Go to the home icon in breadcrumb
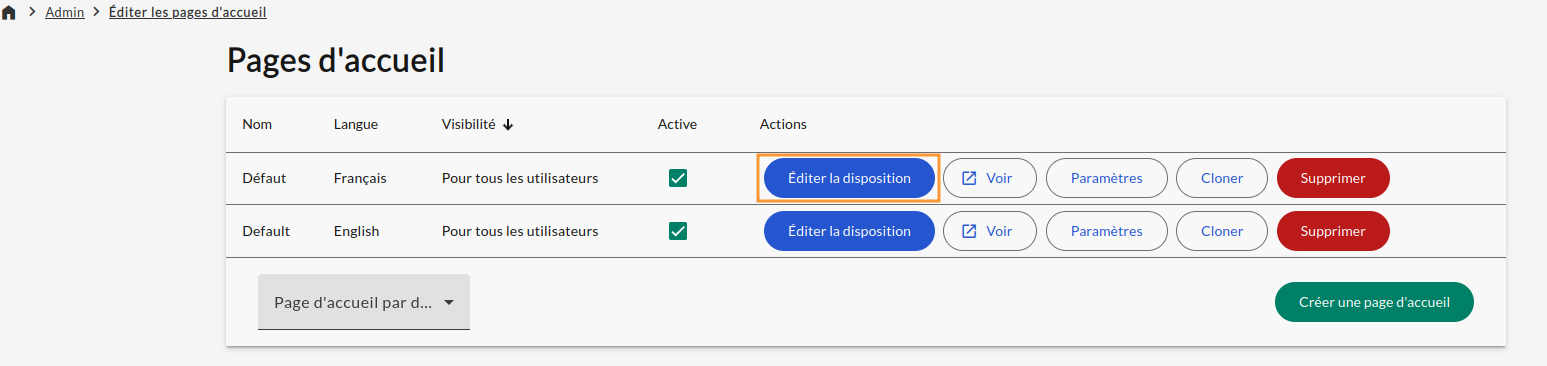Screen dimensions: 1547x366 point(10,14)
